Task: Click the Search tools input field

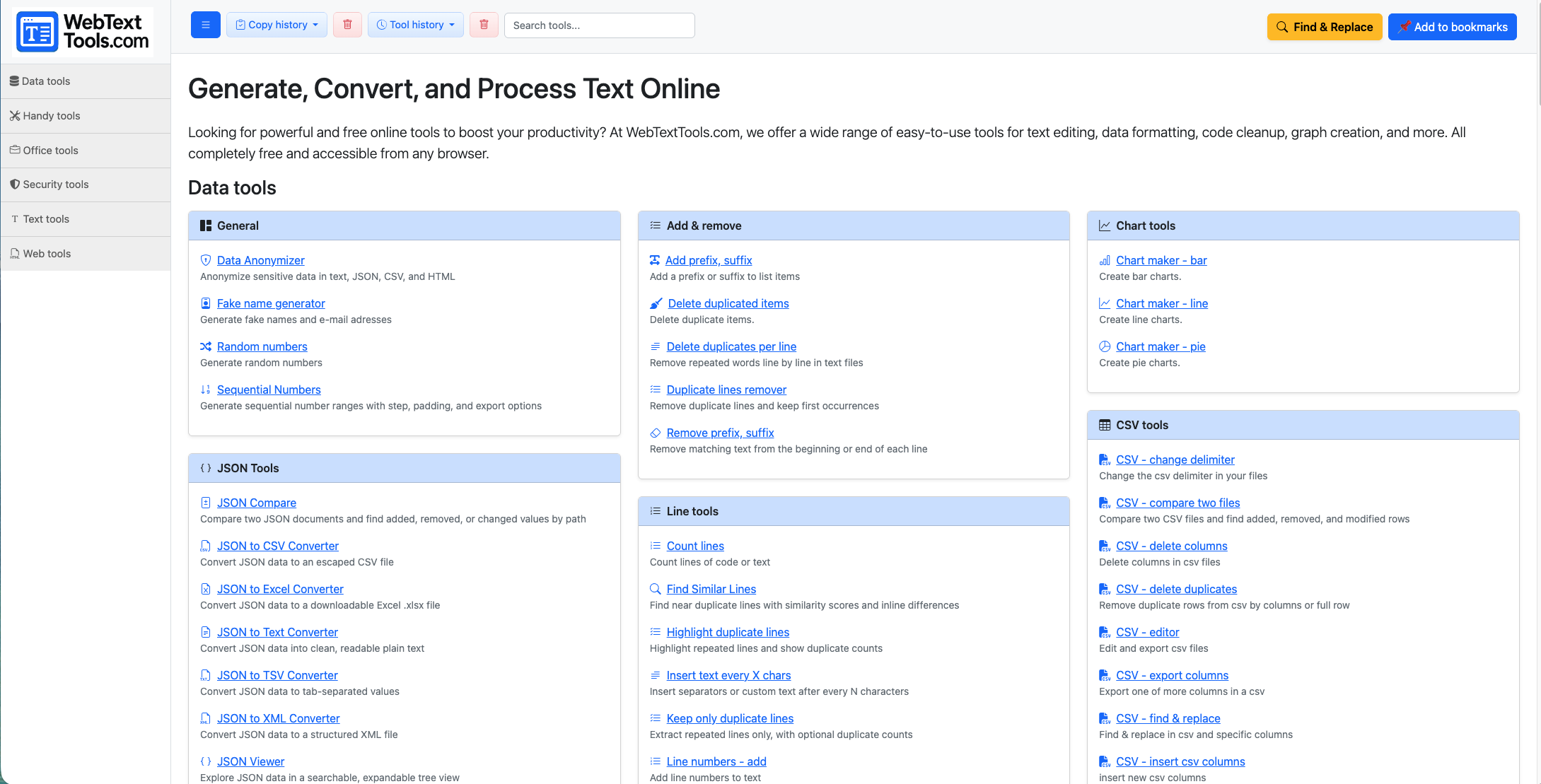Action: click(600, 25)
